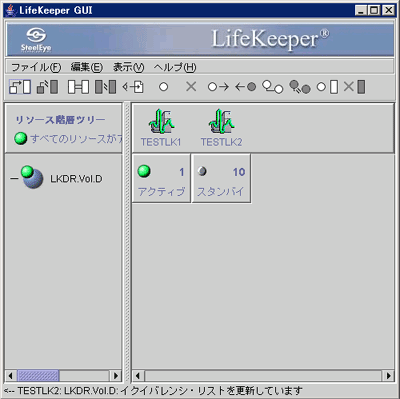Image resolution: width=400 pixels, height=399 pixels.
Task: Click the Delete dependency toolbar icon
Action: click(300, 87)
